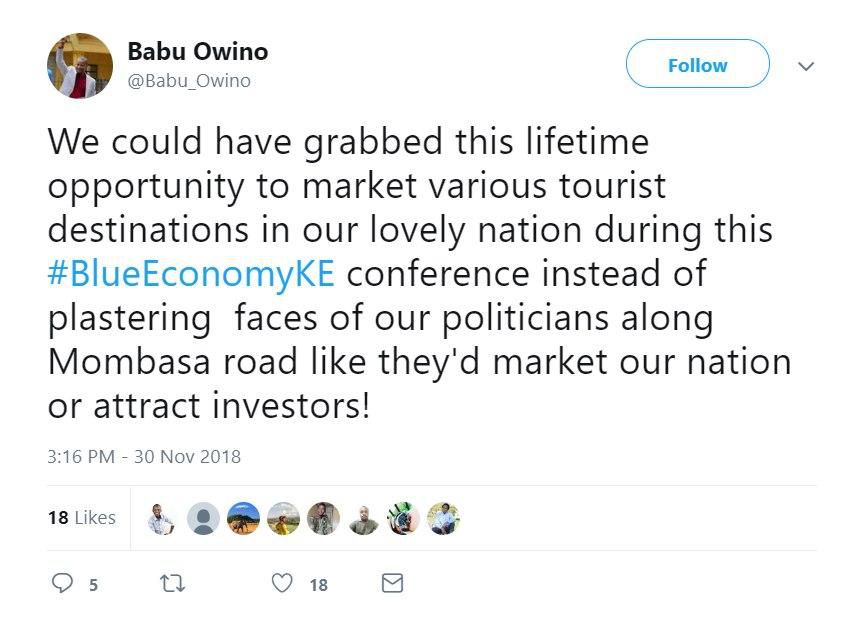Click the fifth liker avatar in camouflage

pyautogui.click(x=323, y=518)
